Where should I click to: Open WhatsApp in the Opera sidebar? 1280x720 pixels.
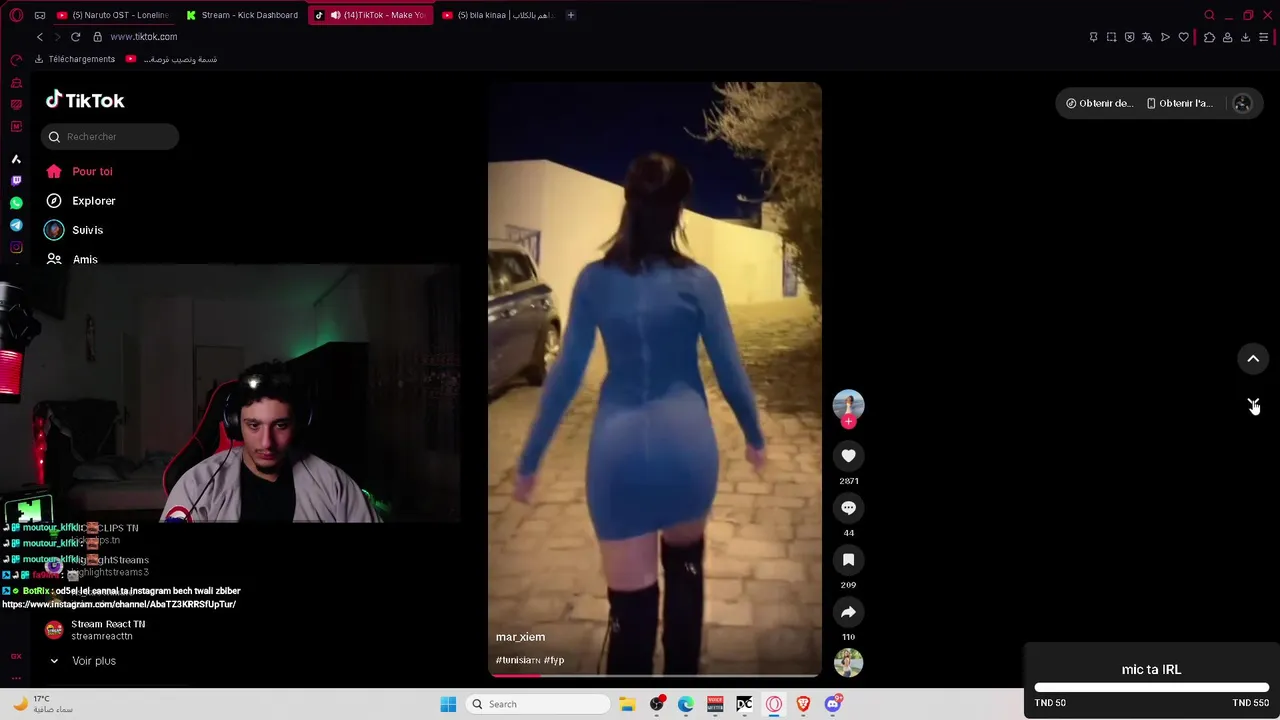(x=16, y=203)
